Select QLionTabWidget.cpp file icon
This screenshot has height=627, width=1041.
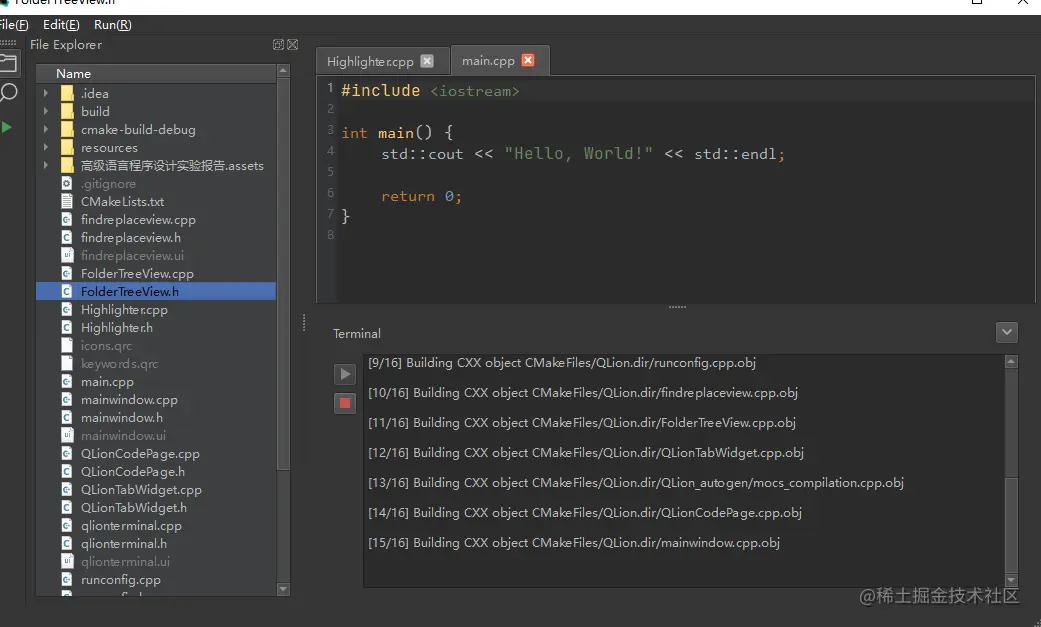[x=66, y=489]
